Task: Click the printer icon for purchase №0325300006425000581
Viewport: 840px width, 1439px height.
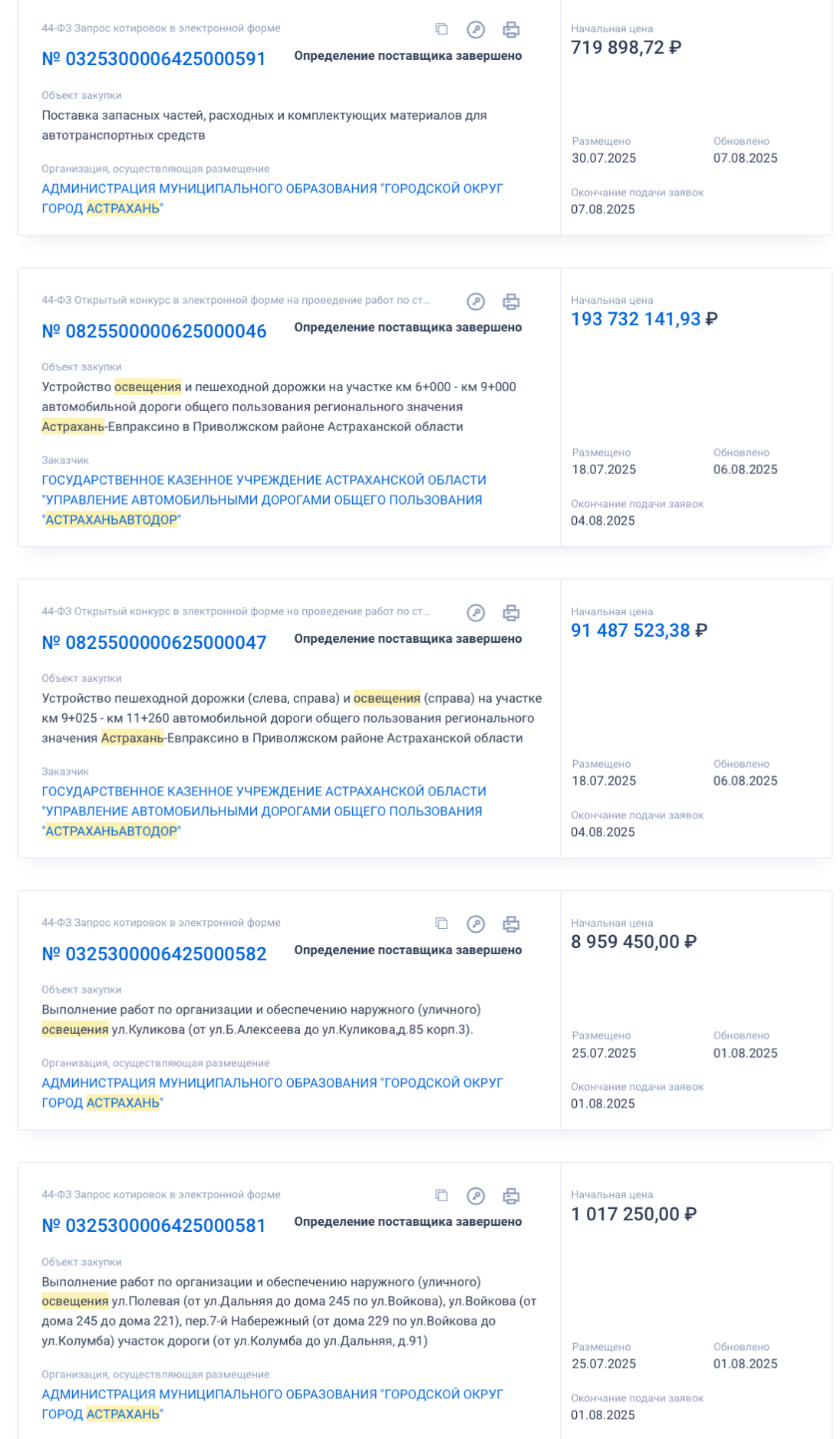Action: (x=511, y=1196)
